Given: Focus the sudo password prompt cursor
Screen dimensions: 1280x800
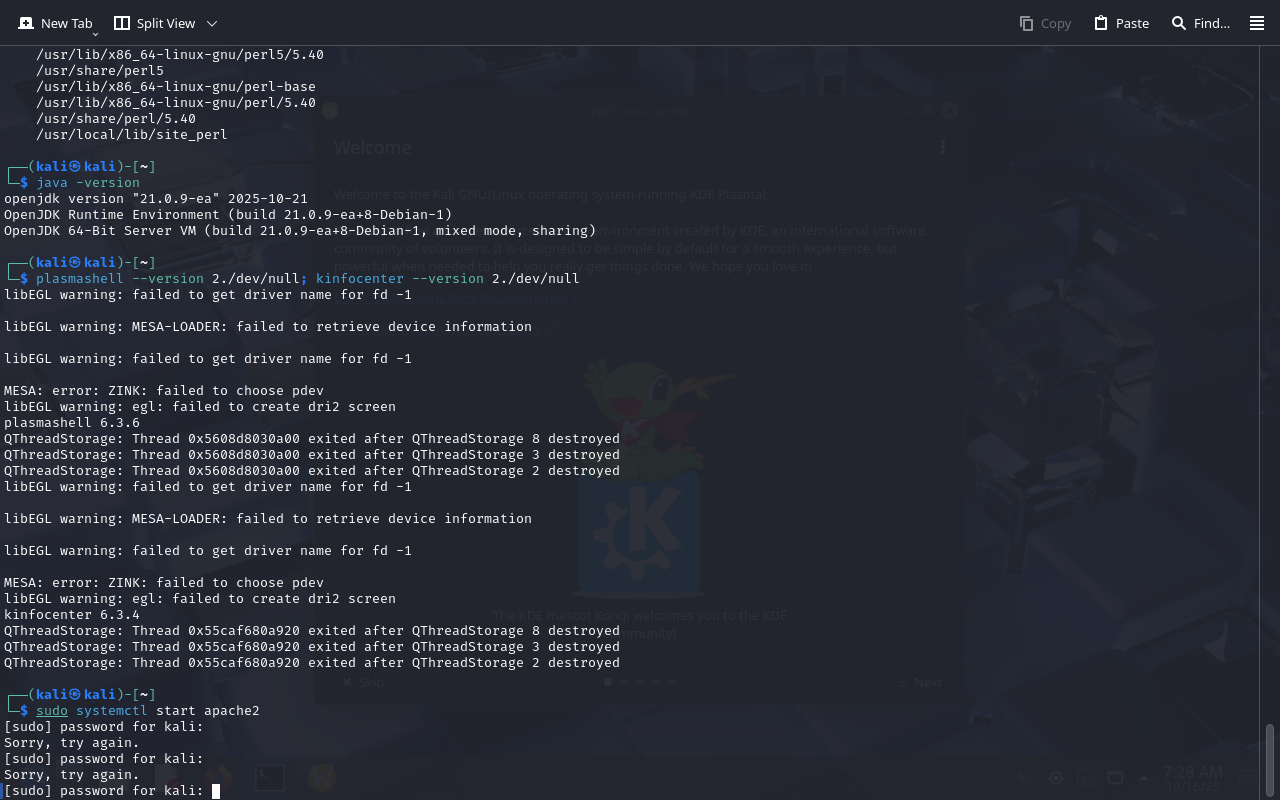Looking at the screenshot, I should pos(216,791).
